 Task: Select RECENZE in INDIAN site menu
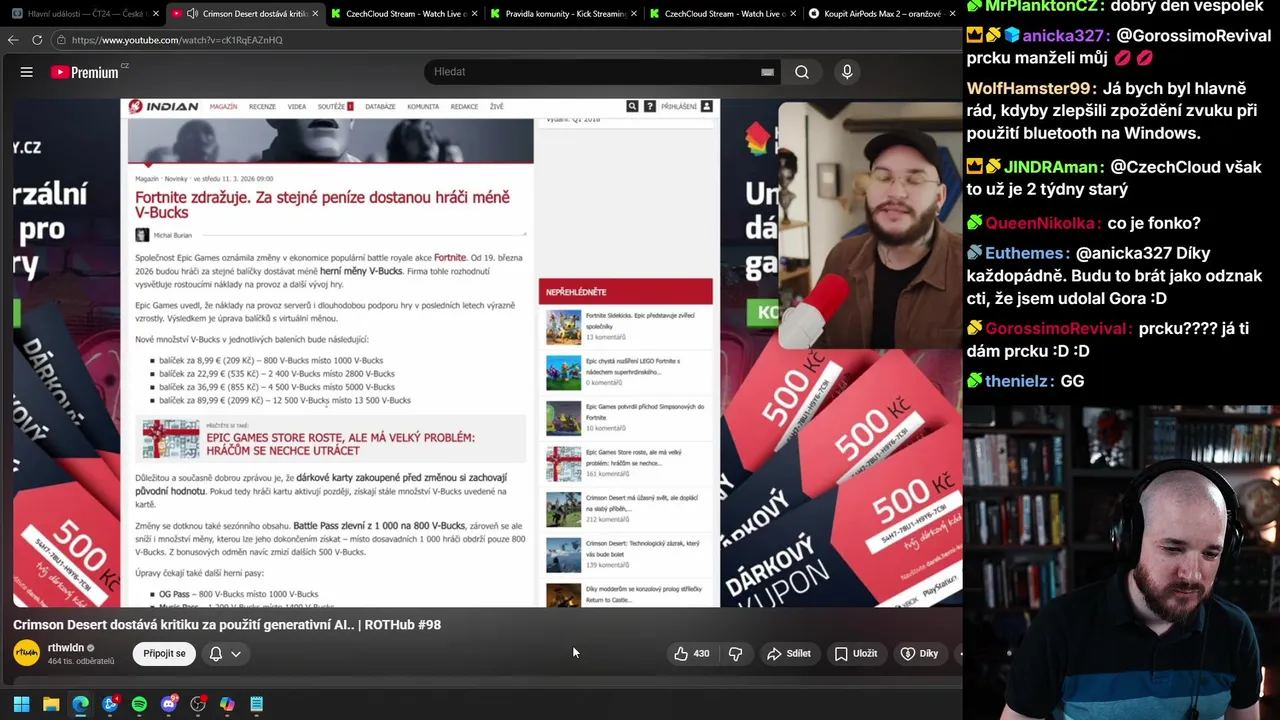tap(262, 106)
